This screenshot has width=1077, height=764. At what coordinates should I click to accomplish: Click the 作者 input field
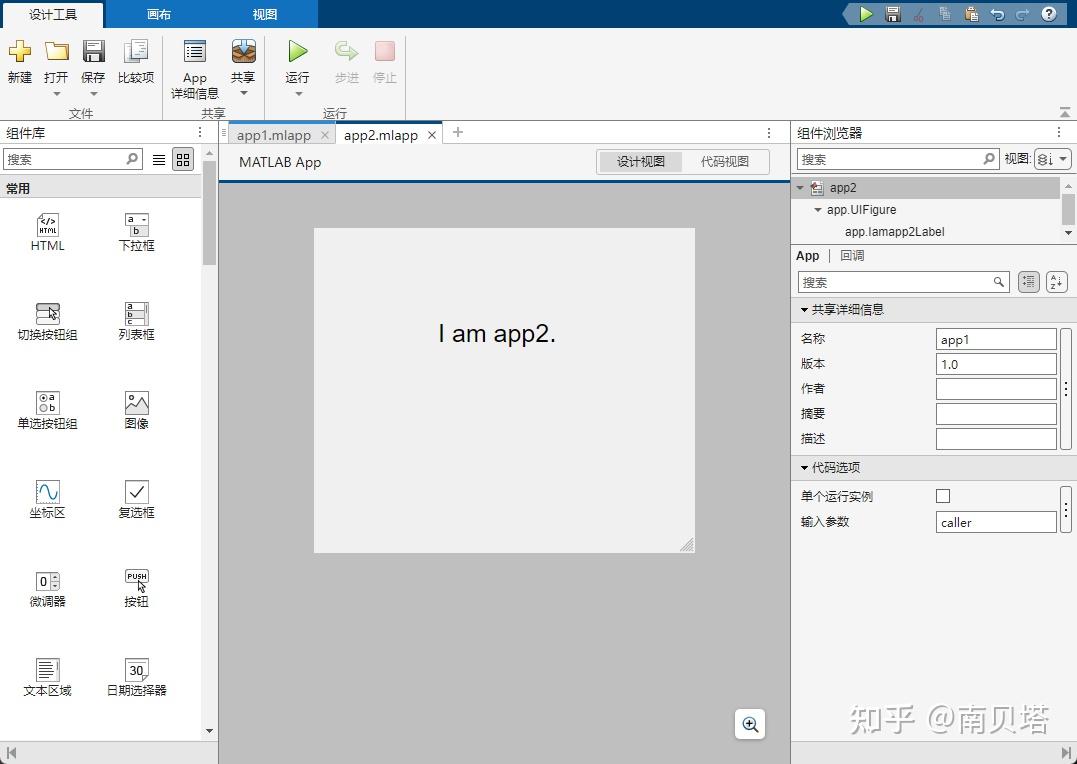pyautogui.click(x=995, y=388)
